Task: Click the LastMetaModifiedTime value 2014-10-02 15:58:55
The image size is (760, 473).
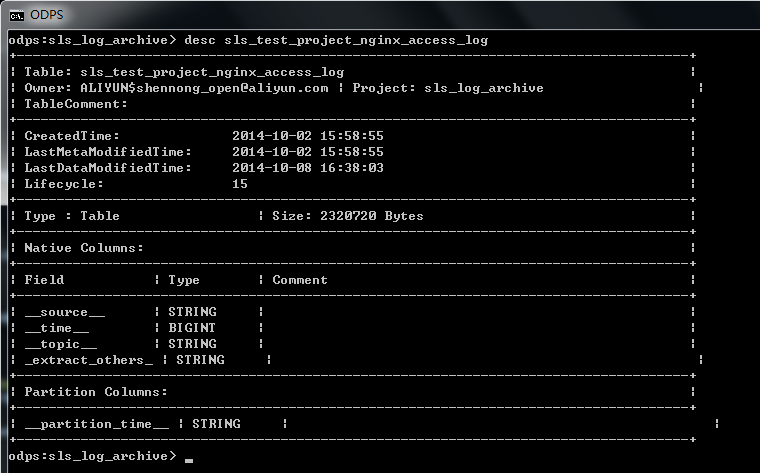Action: click(308, 152)
